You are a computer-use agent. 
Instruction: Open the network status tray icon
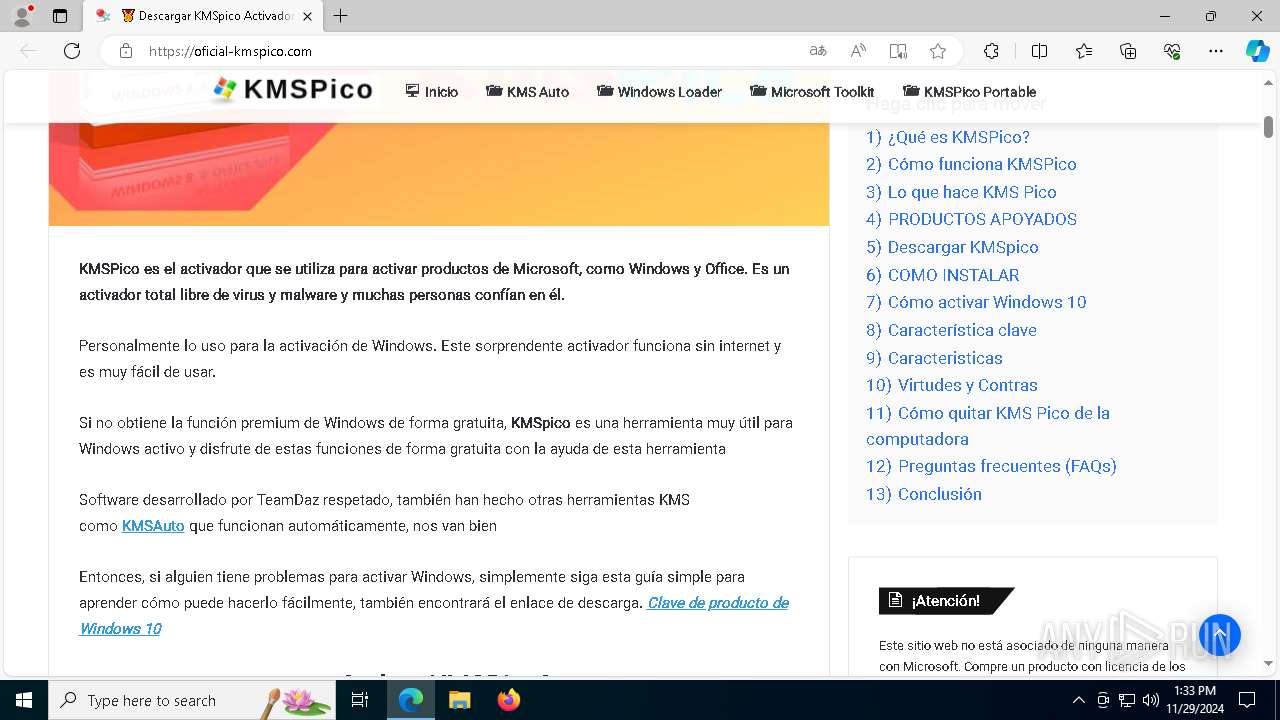[1127, 700]
